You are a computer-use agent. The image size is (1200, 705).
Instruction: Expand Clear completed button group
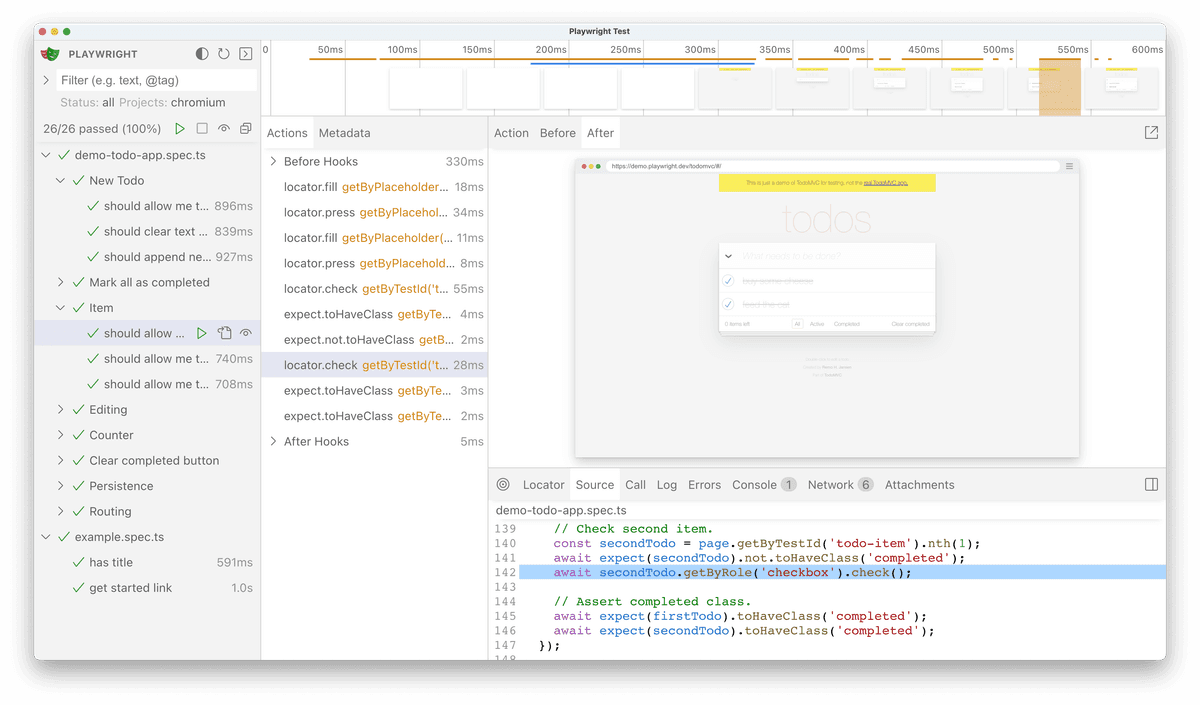click(60, 461)
